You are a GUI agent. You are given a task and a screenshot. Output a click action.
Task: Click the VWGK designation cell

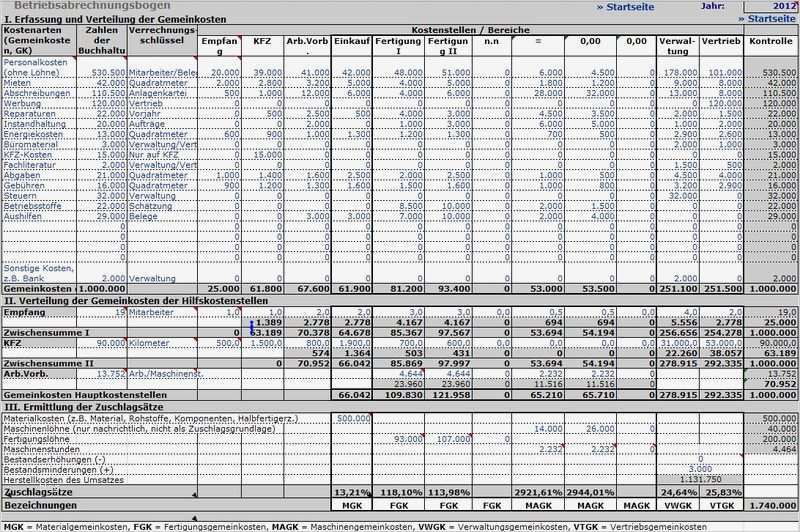tap(678, 505)
